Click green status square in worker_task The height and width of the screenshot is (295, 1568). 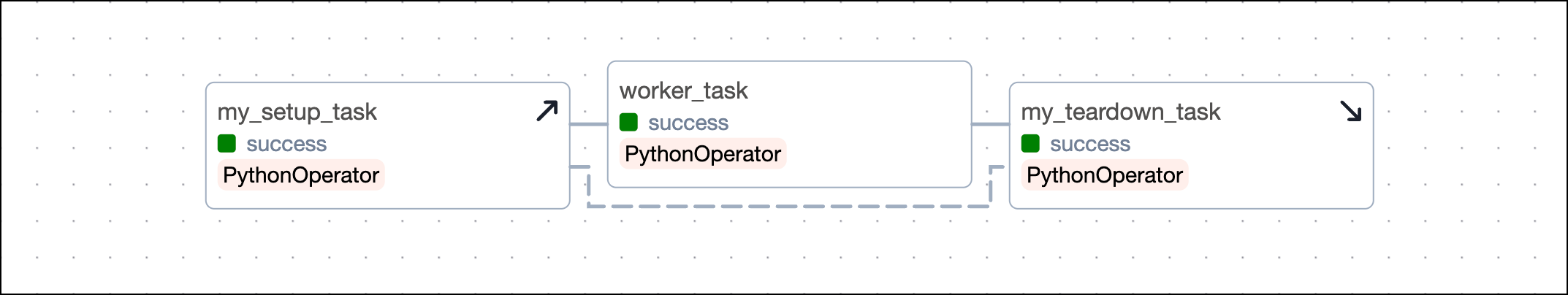(628, 122)
